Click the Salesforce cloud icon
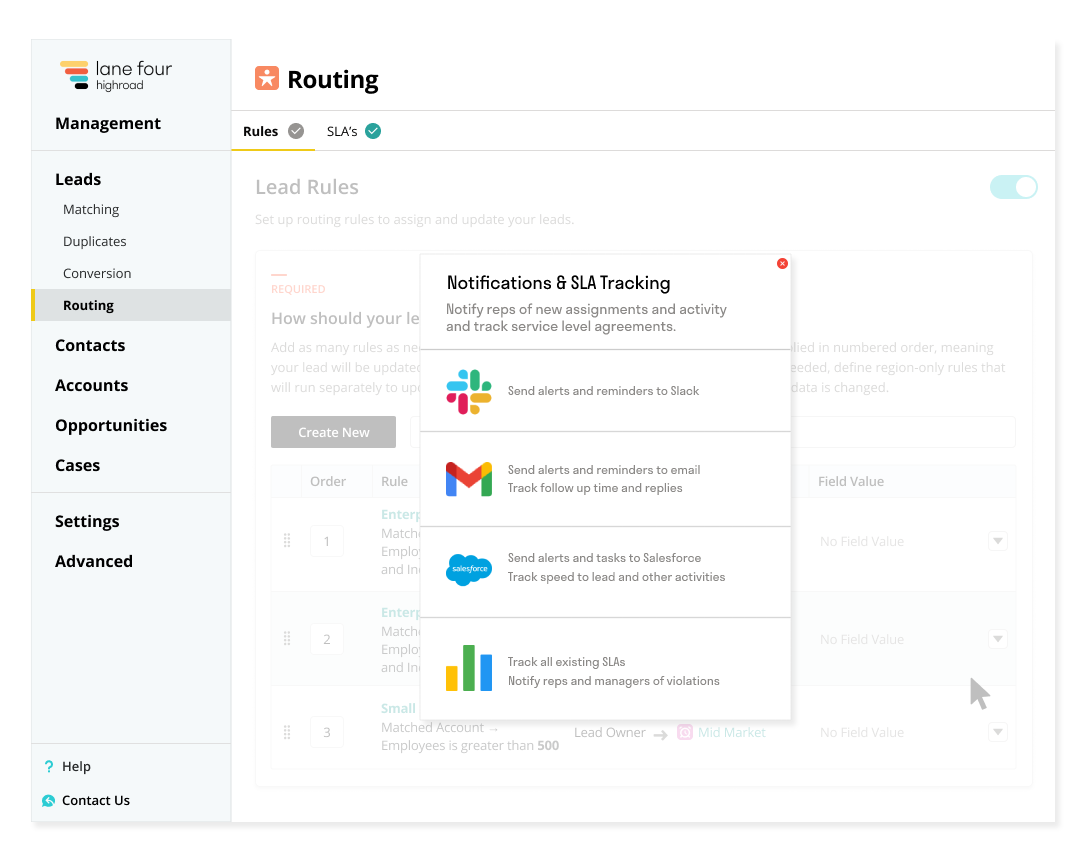Image resolution: width=1089 pixels, height=867 pixels. coord(468,569)
